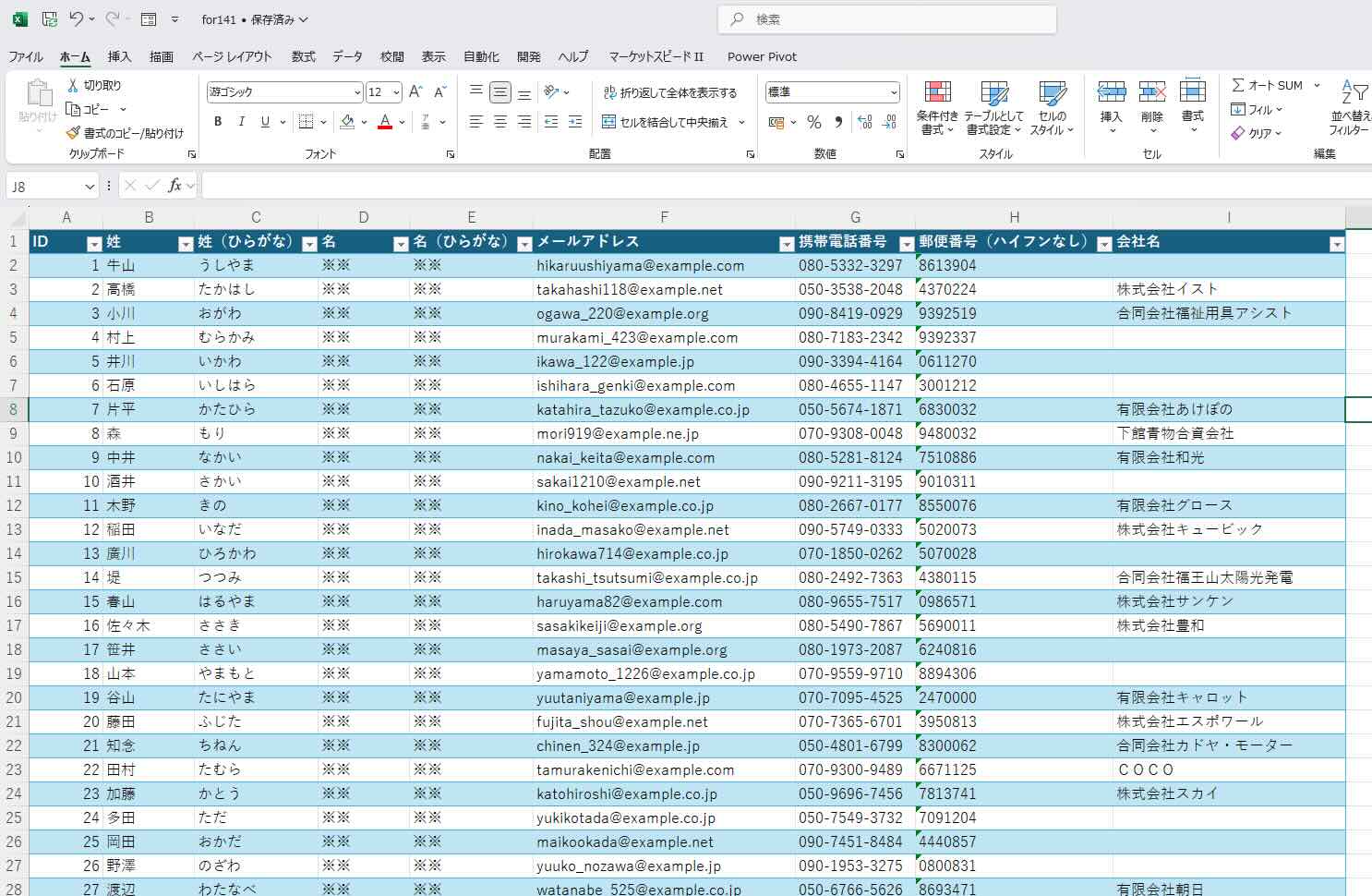
Task: Open Format as Table (テーブルとして書式設定)
Action: click(993, 107)
